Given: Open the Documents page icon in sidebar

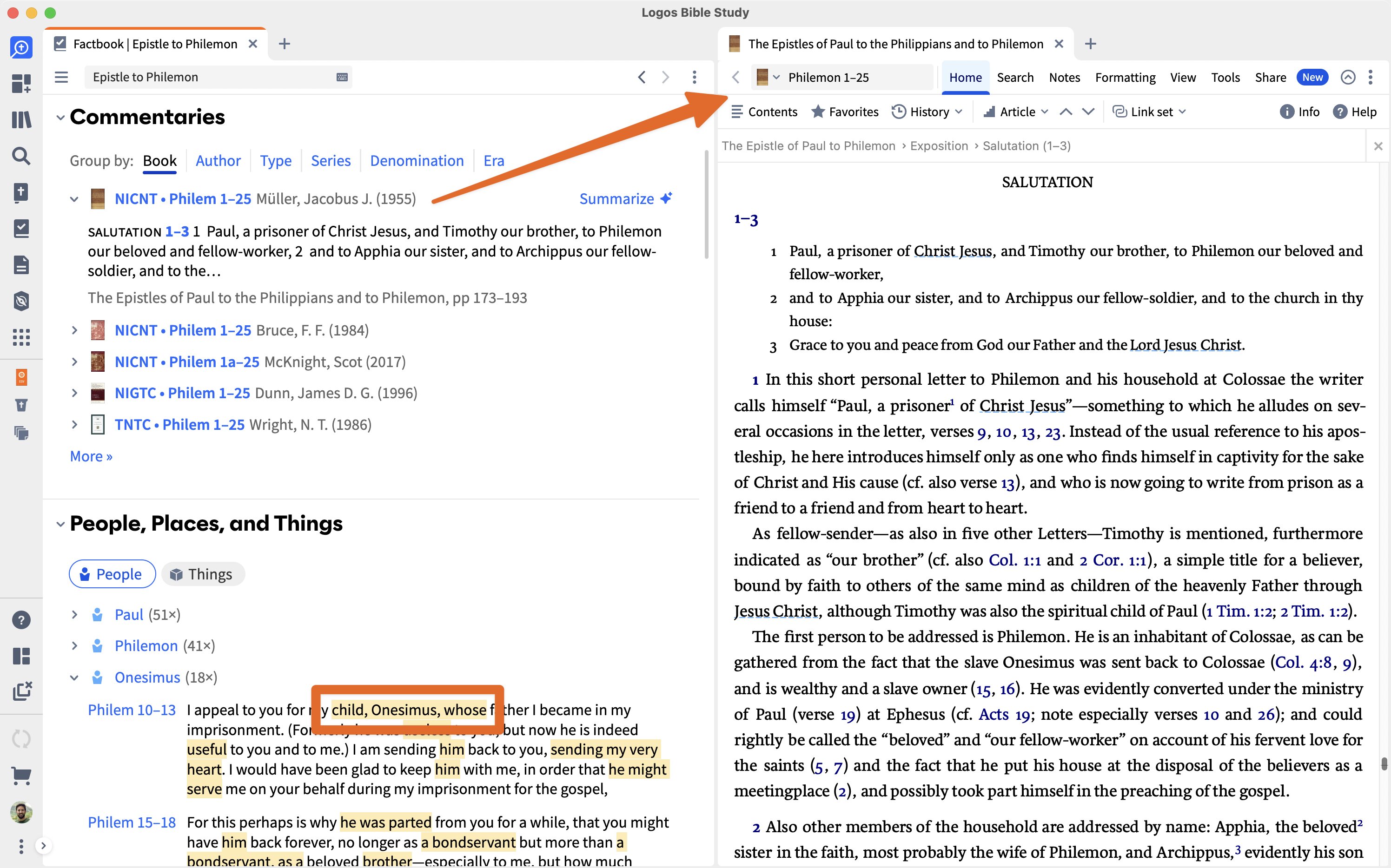Looking at the screenshot, I should (x=21, y=265).
